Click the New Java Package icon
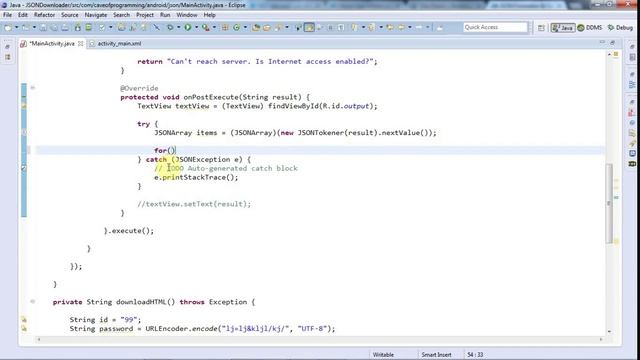The width and height of the screenshot is (640, 360). [225, 27]
